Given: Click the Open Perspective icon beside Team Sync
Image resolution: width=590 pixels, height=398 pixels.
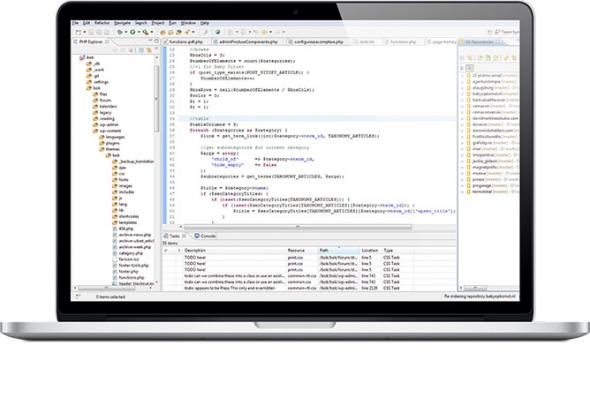Looking at the screenshot, I should point(490,32).
